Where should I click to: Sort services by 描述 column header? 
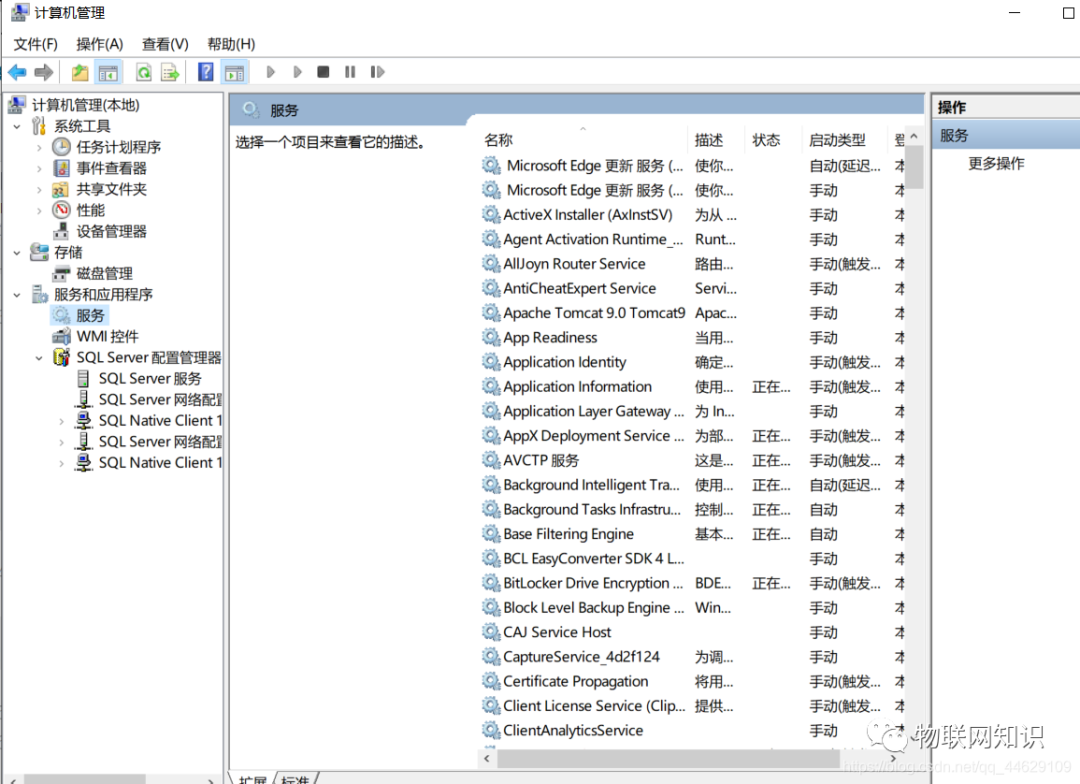(716, 140)
